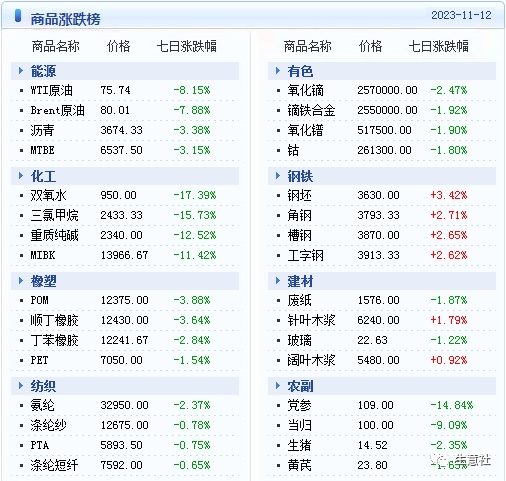Click the PTA commodity name
This screenshot has height=481, width=506.
pyautogui.click(x=40, y=445)
